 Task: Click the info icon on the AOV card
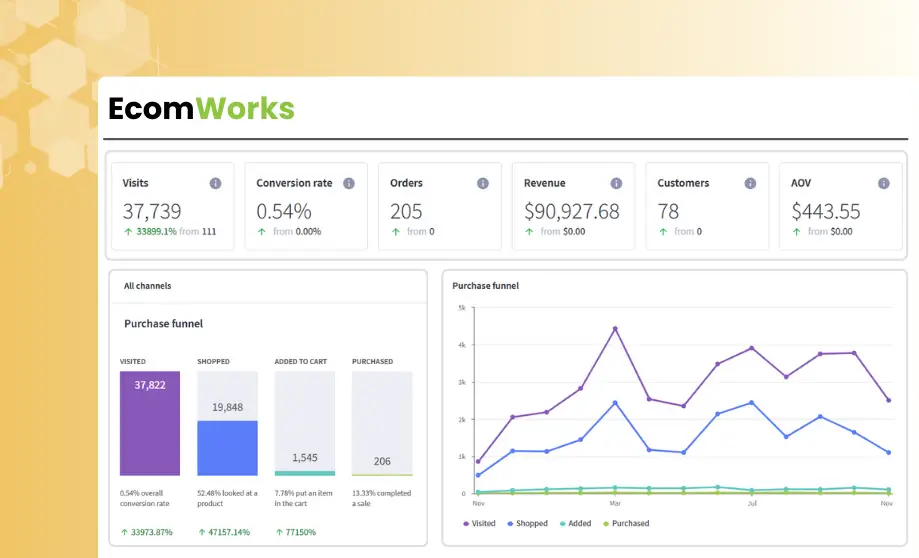point(884,183)
